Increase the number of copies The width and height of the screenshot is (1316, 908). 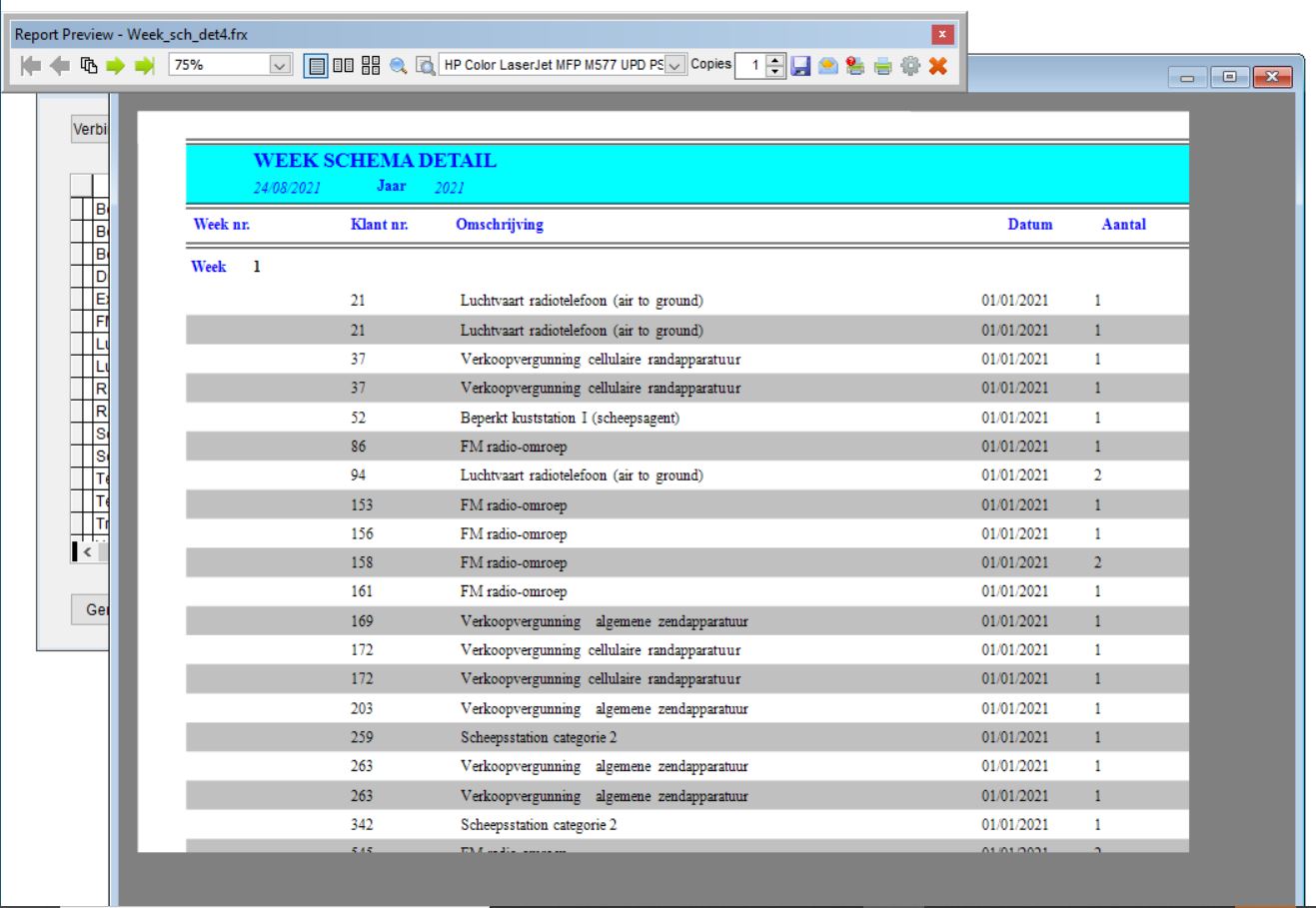(x=775, y=61)
